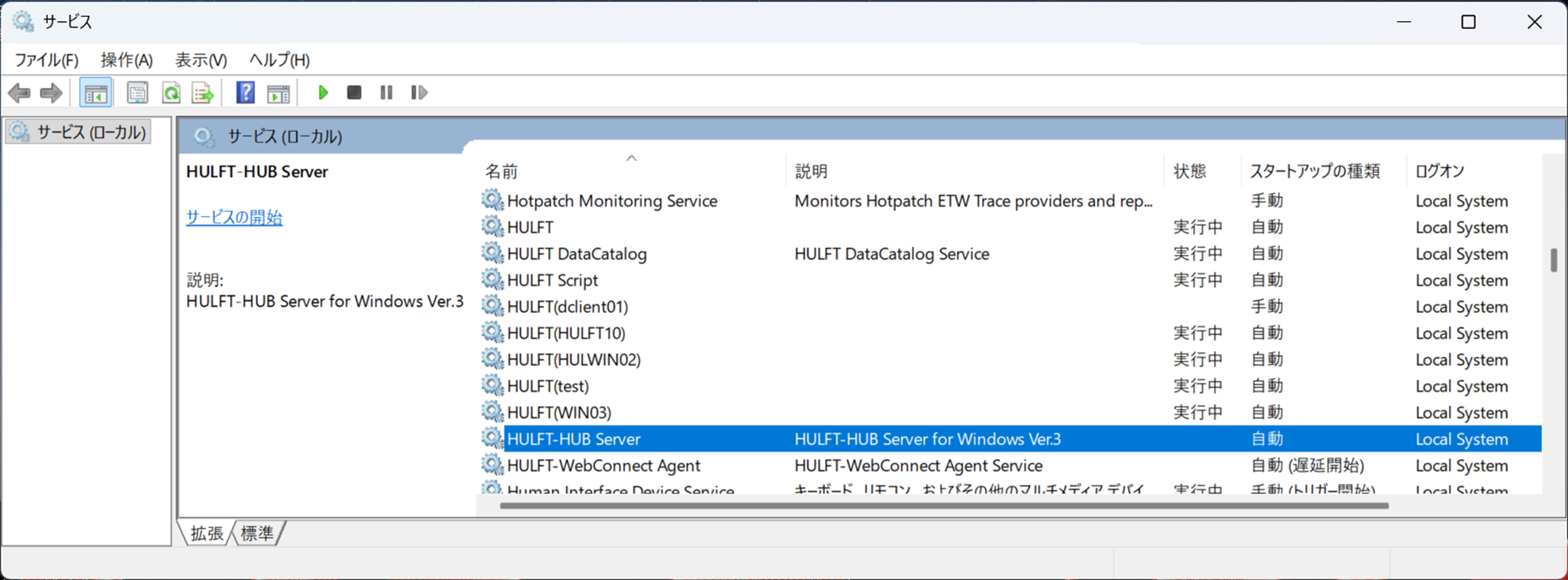1568x580 pixels.
Task: Click the Stop Service toolbar icon
Action: [354, 92]
